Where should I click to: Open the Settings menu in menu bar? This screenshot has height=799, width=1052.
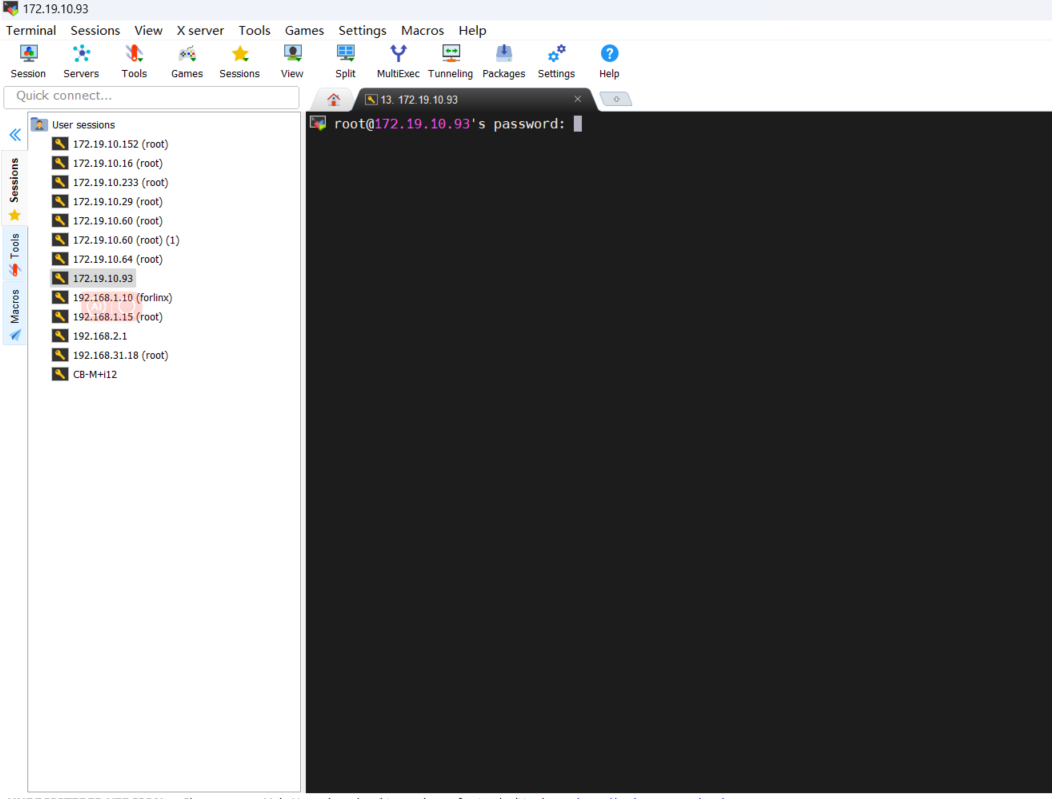[x=362, y=30]
